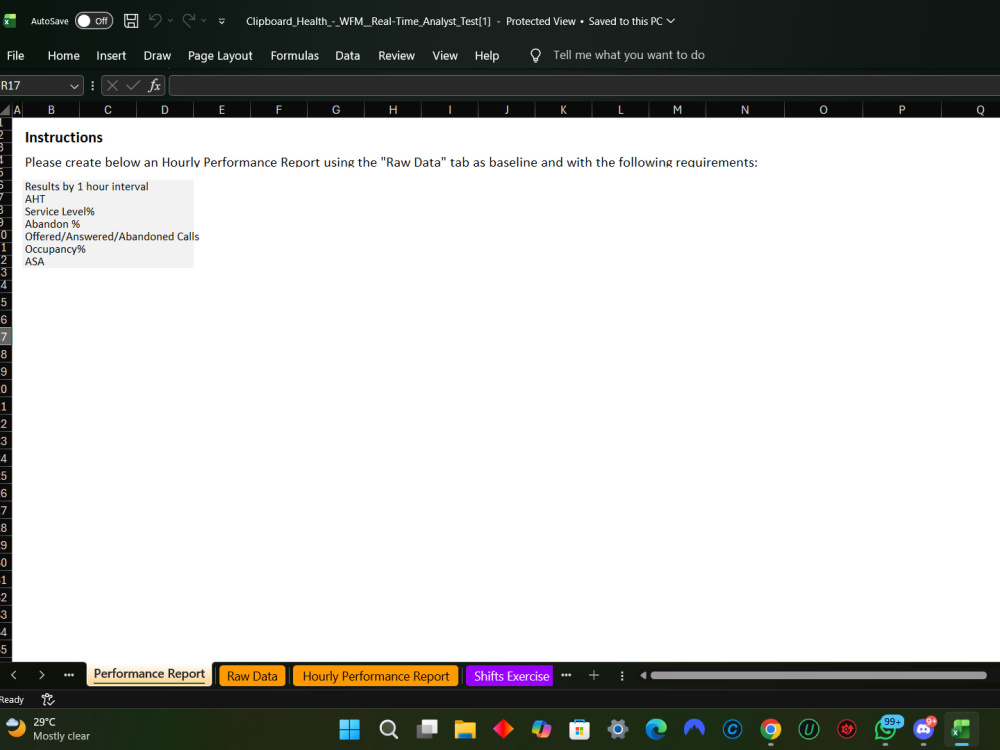Image resolution: width=1000 pixels, height=750 pixels.
Task: Click the Select All corner triangle
Action: [x=6, y=110]
